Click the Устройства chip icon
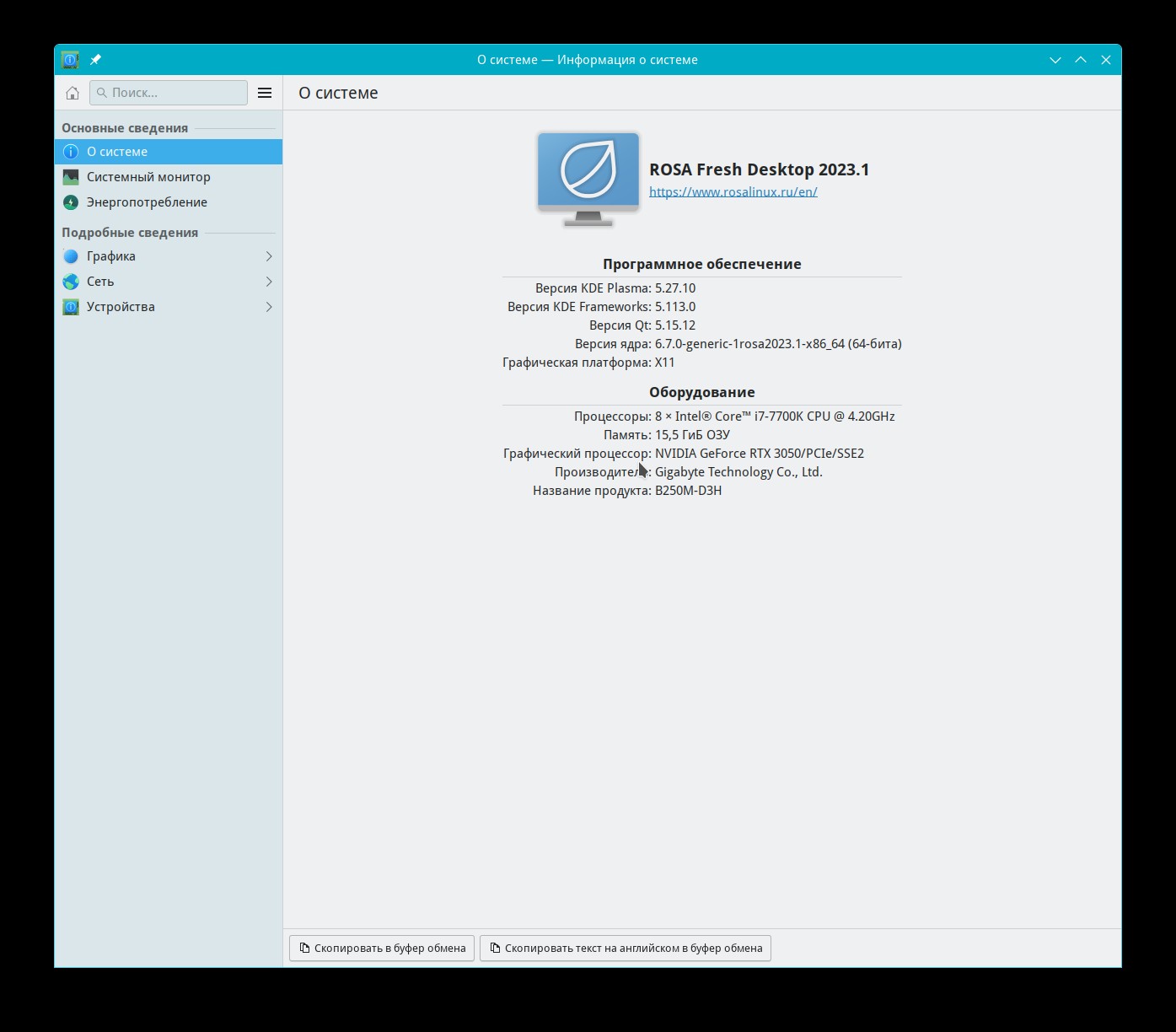Screen dimensions: 1176x1032 [x=71, y=307]
